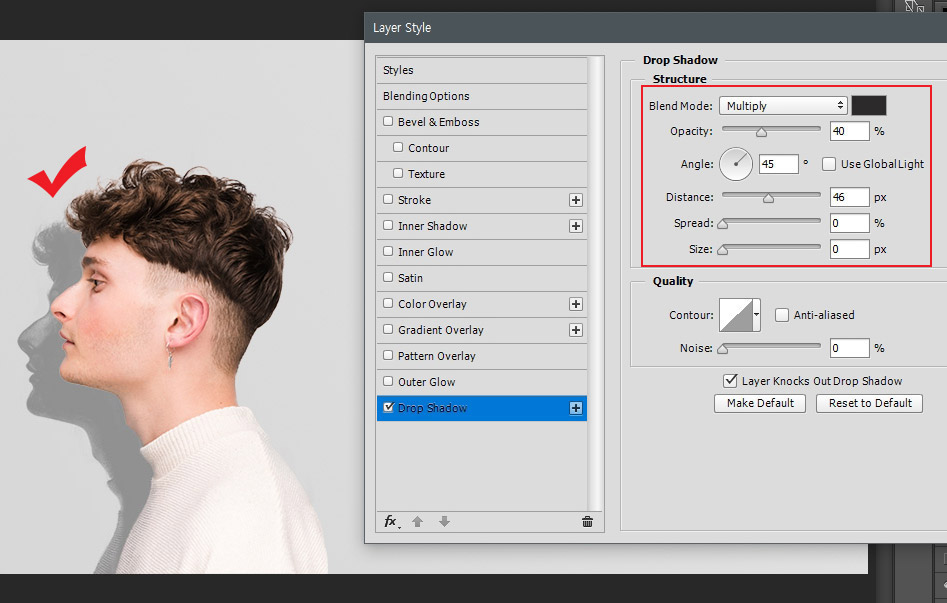
Task: Add another Stroke with its plus icon
Action: pyautogui.click(x=576, y=200)
